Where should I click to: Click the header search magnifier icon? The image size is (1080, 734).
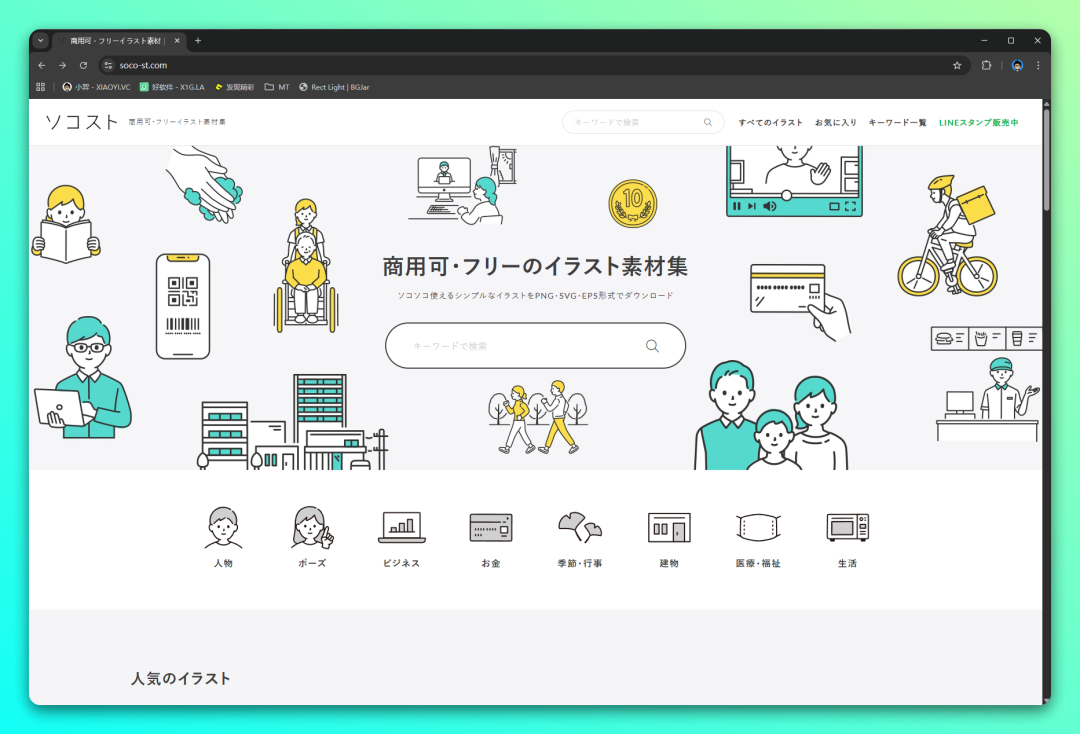(707, 122)
